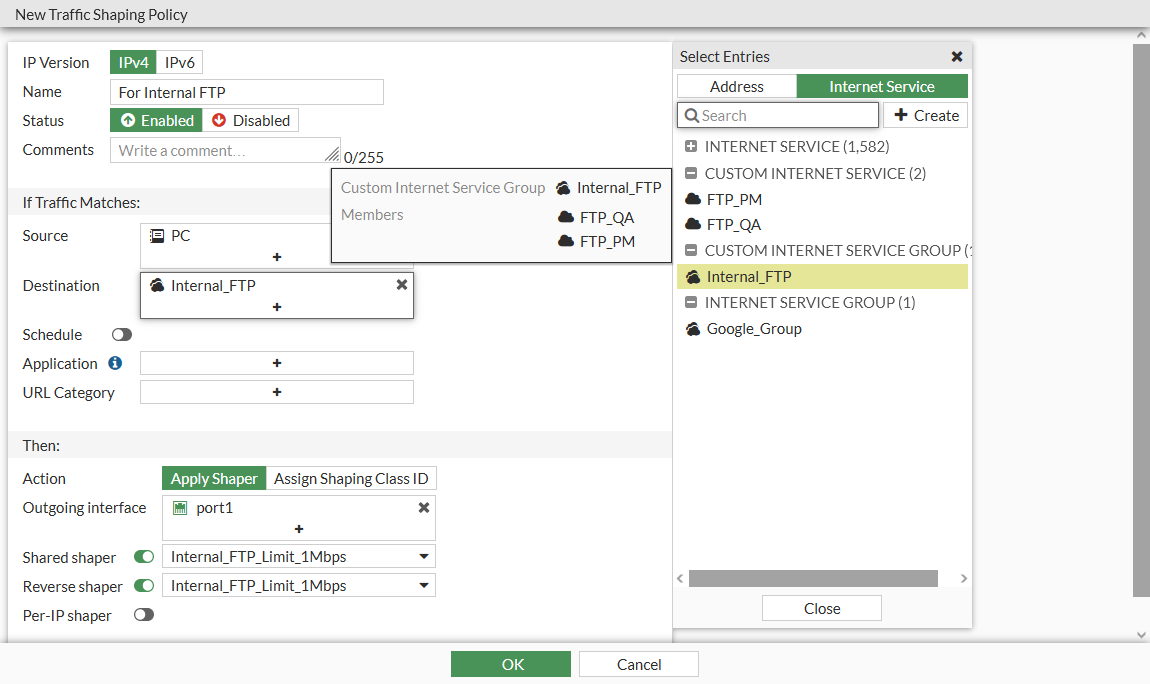Viewport: 1150px width, 684px height.
Task: Click the port1 interface icon
Action: pos(180,508)
